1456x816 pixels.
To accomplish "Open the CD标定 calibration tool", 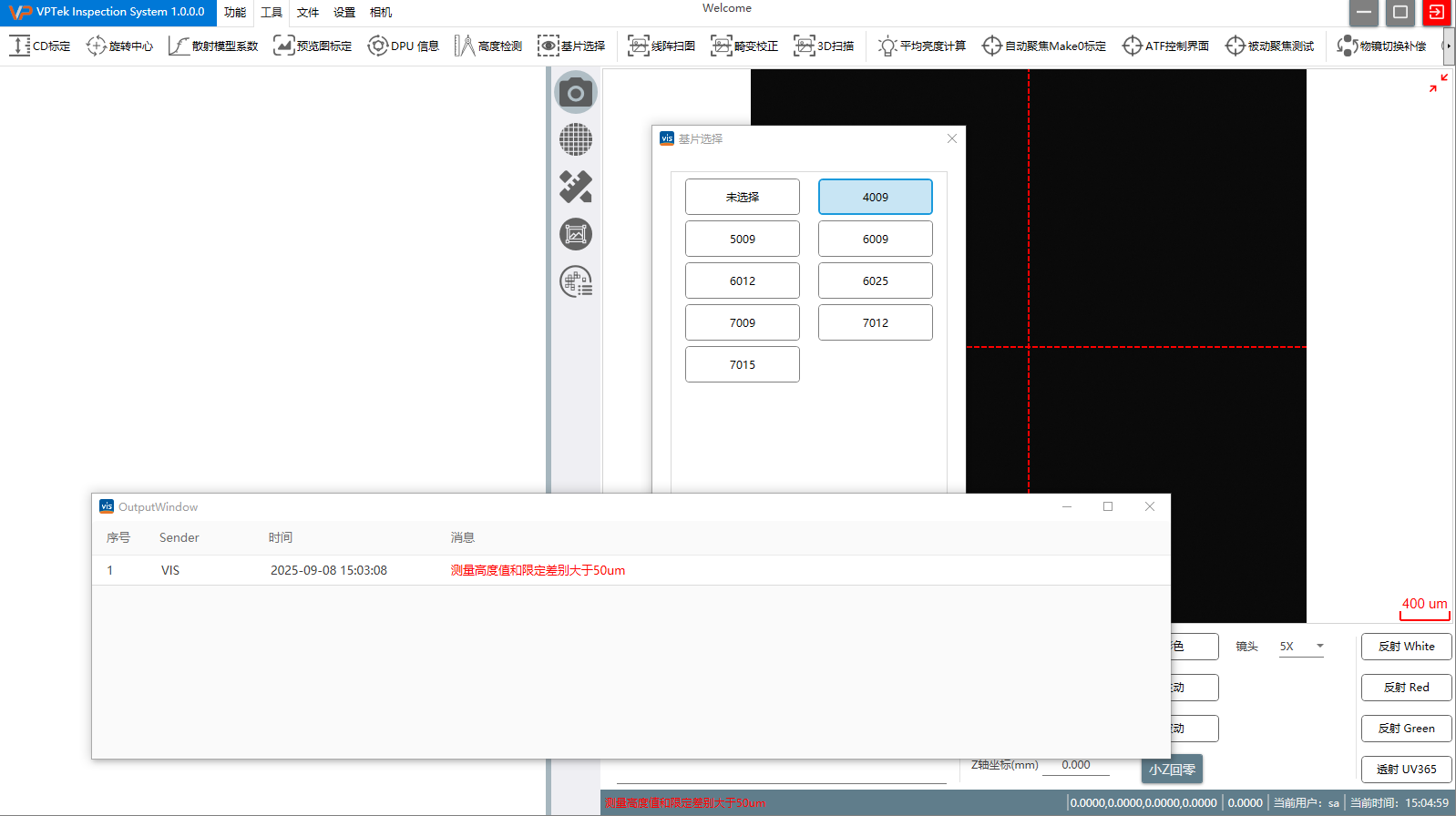I will (40, 46).
